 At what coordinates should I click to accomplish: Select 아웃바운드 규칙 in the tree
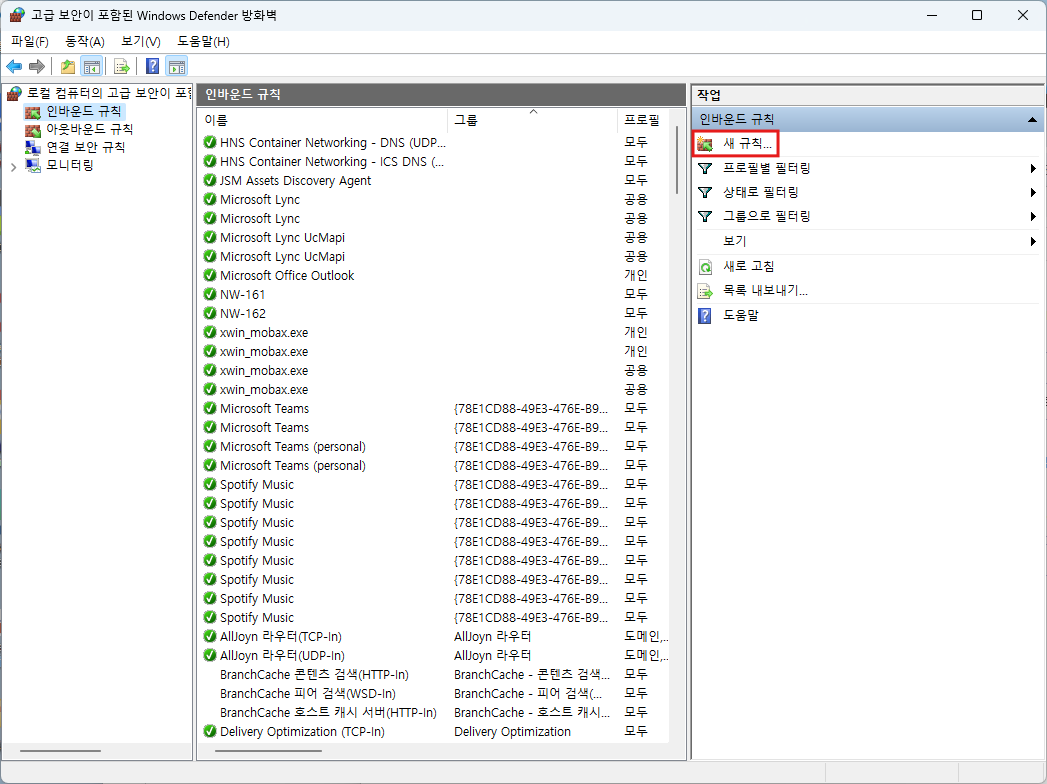click(89, 129)
